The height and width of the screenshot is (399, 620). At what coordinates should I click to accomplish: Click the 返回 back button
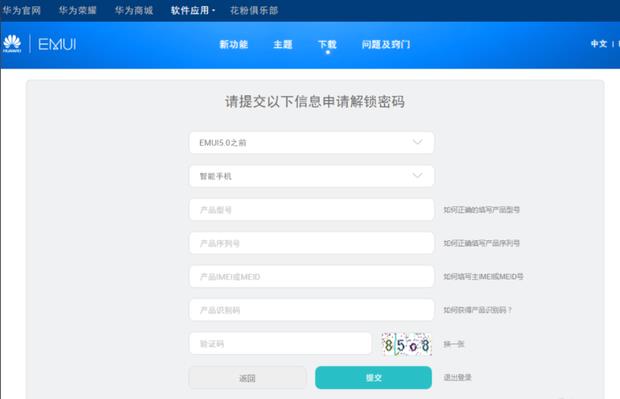coord(248,378)
